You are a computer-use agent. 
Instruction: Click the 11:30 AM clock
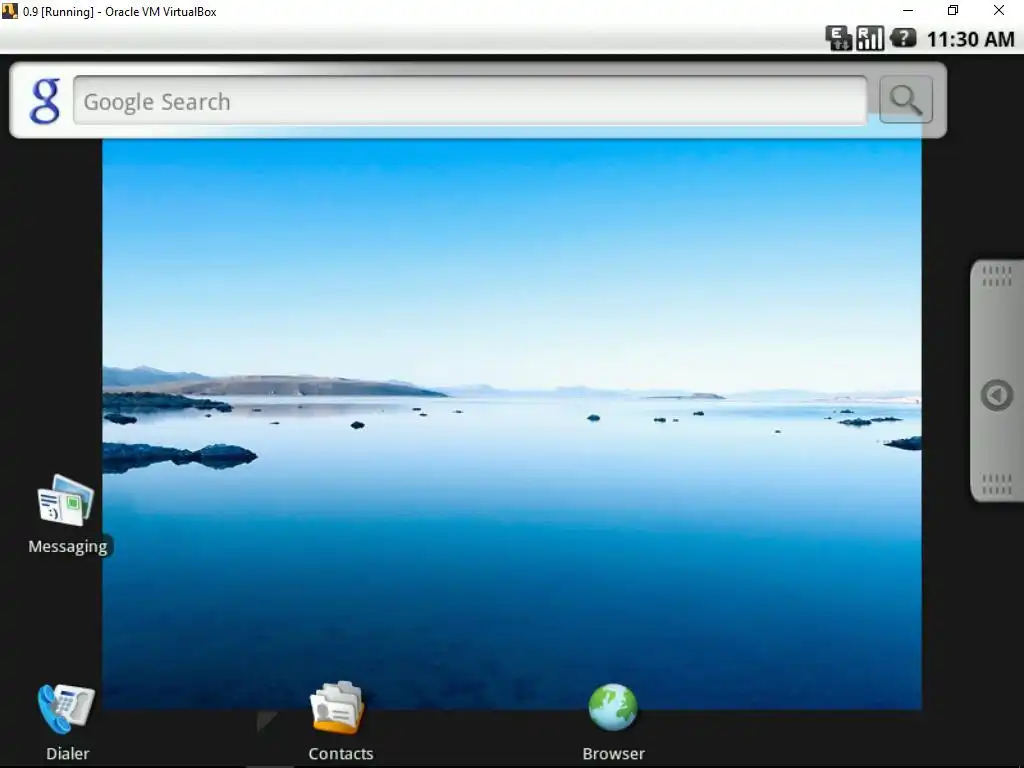pyautogui.click(x=970, y=39)
